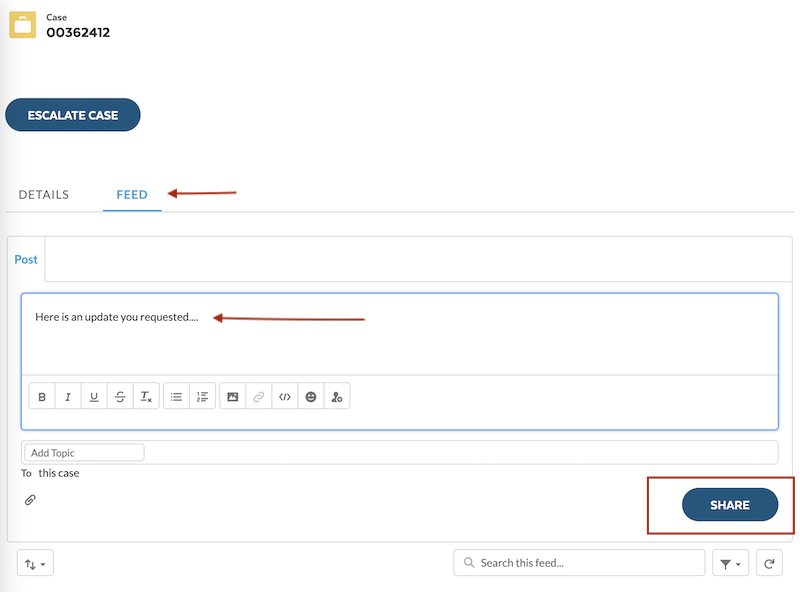This screenshot has width=800, height=592.
Task: Insert a code snippet
Action: (285, 397)
